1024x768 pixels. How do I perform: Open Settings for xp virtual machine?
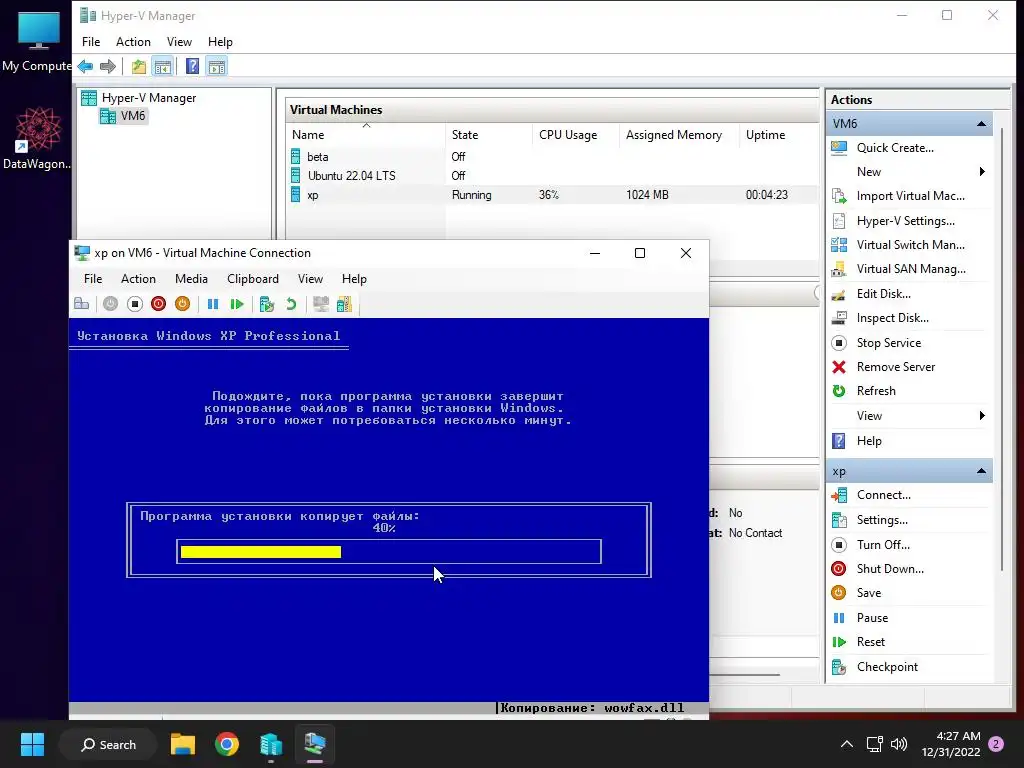pyautogui.click(x=882, y=520)
